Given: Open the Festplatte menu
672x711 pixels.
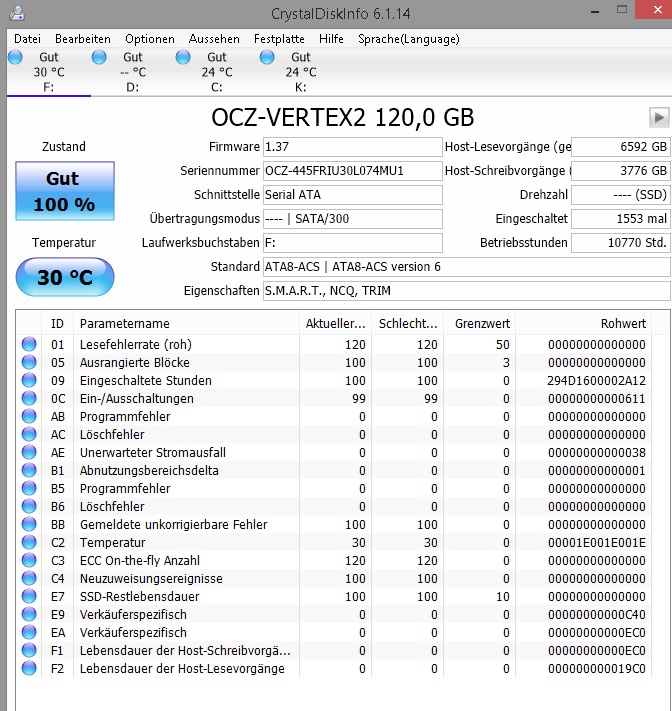Looking at the screenshot, I should pos(279,39).
